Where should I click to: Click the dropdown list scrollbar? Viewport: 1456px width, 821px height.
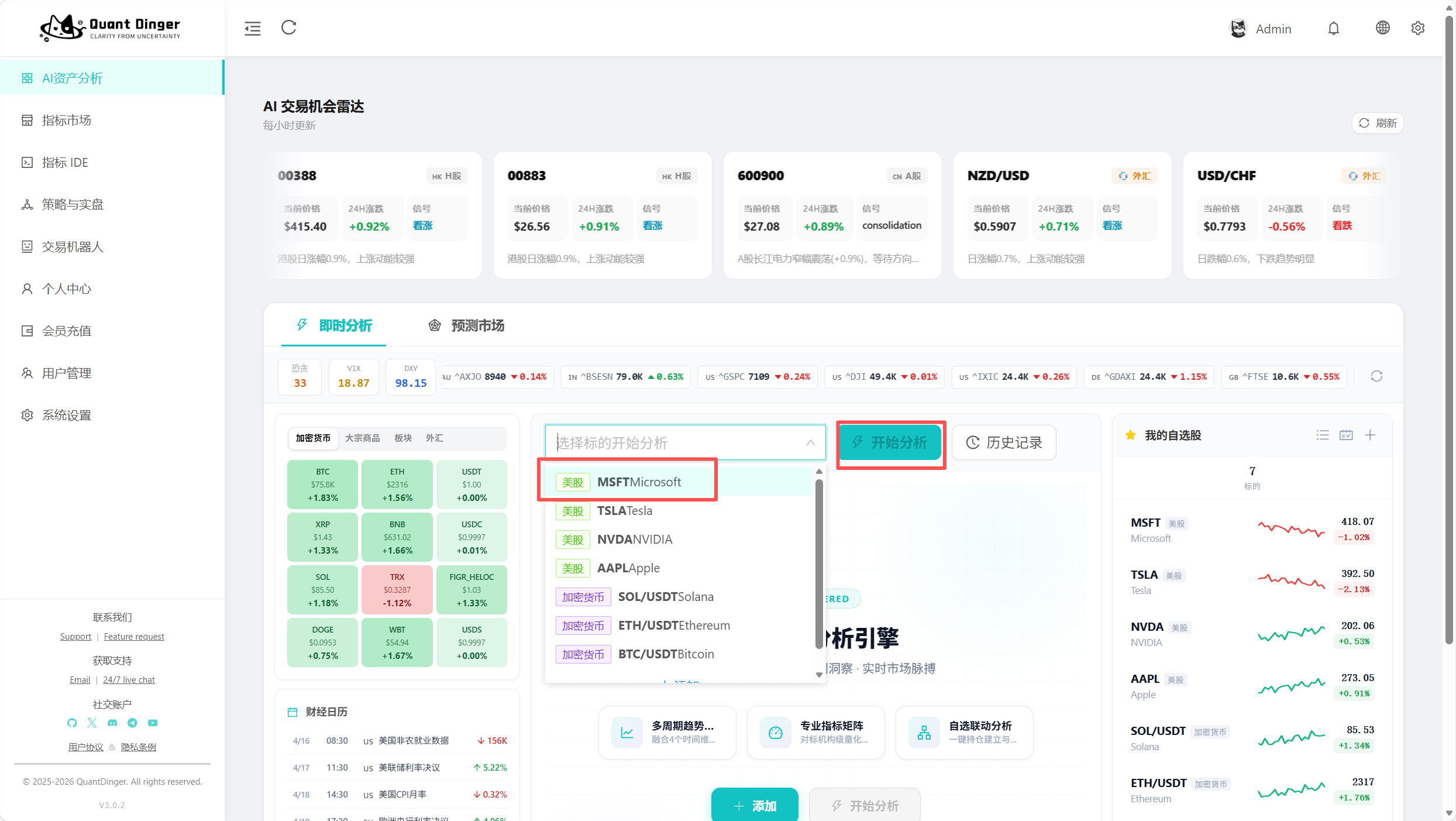(x=819, y=564)
